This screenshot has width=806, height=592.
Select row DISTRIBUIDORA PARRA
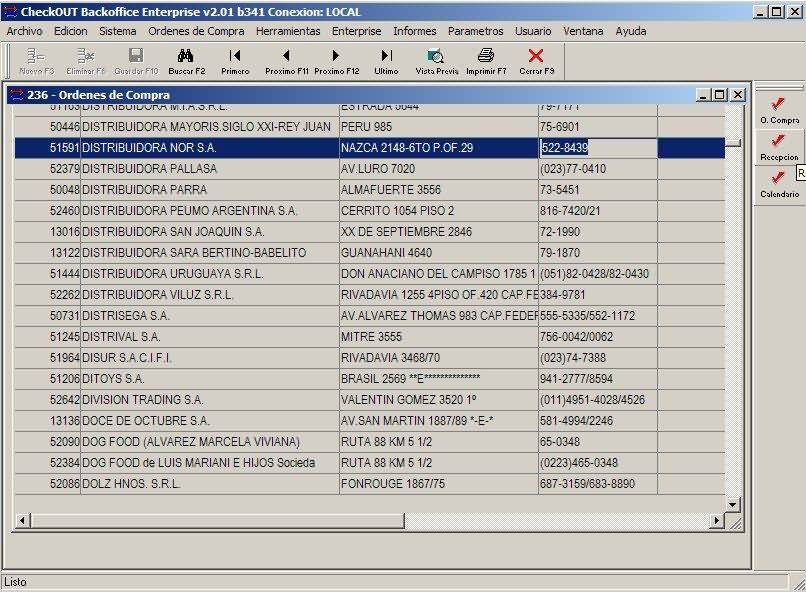pyautogui.click(x=370, y=190)
